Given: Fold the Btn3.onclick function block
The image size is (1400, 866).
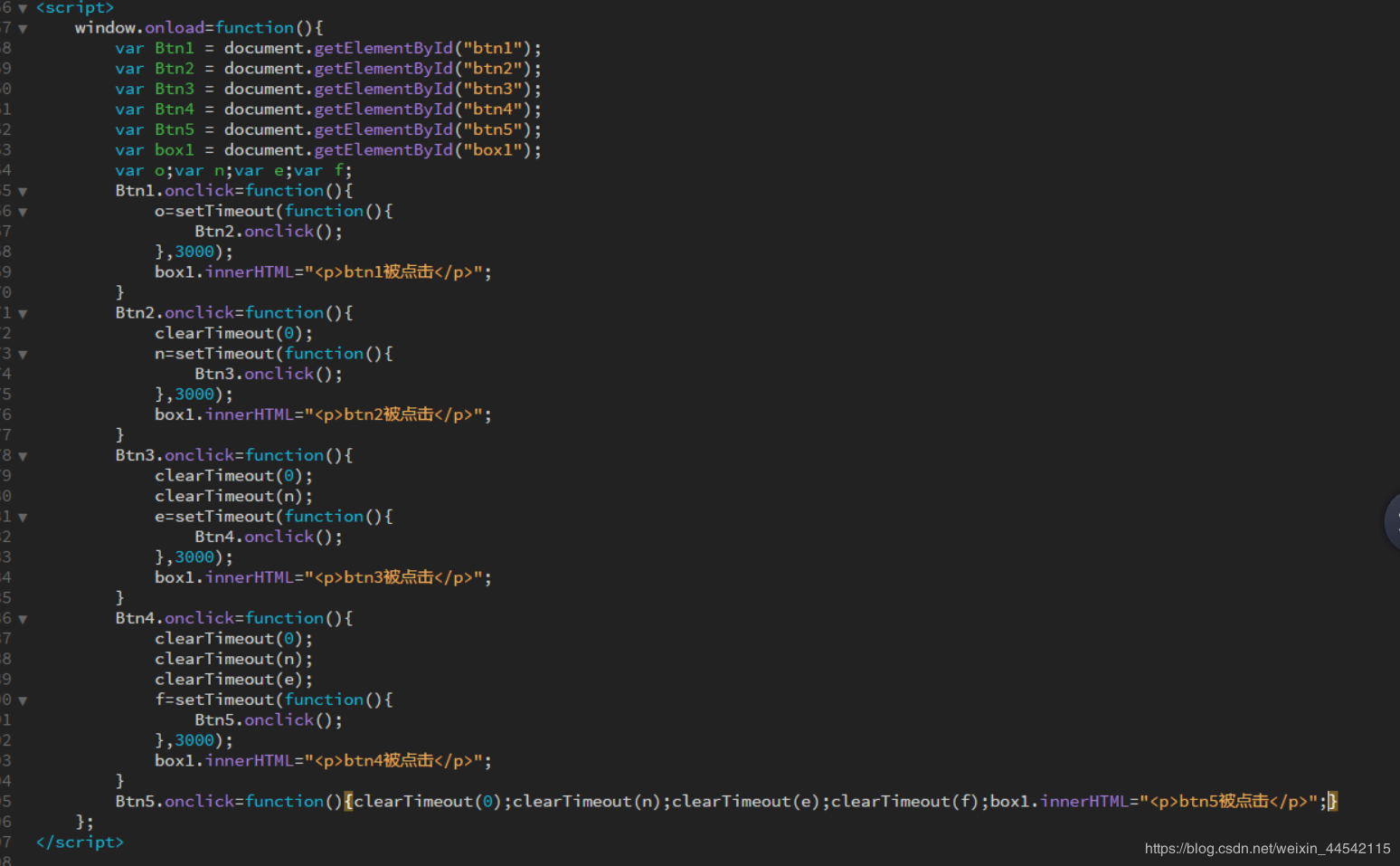Looking at the screenshot, I should (23, 456).
